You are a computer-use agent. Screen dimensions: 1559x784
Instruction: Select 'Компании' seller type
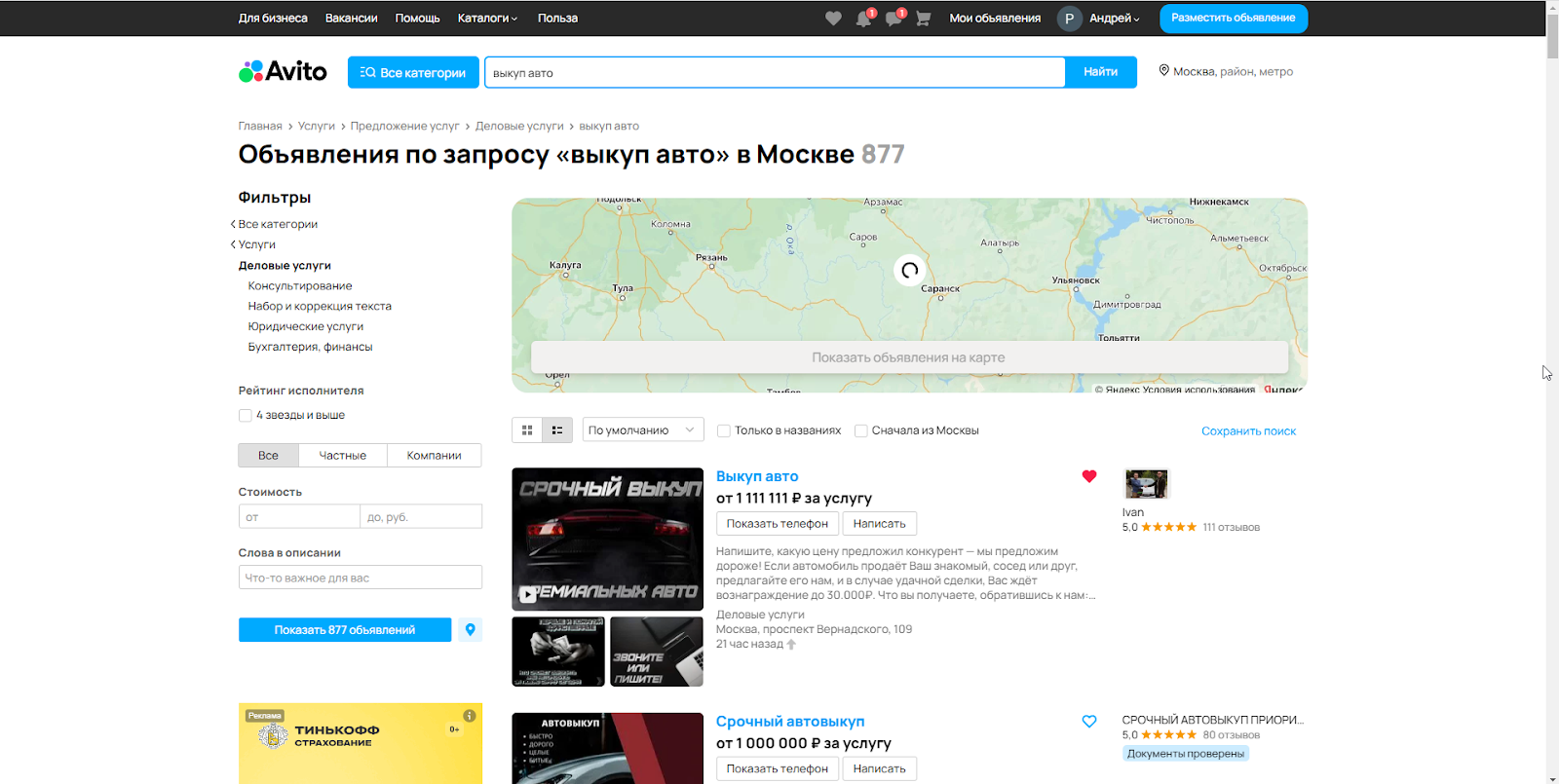[x=435, y=456]
